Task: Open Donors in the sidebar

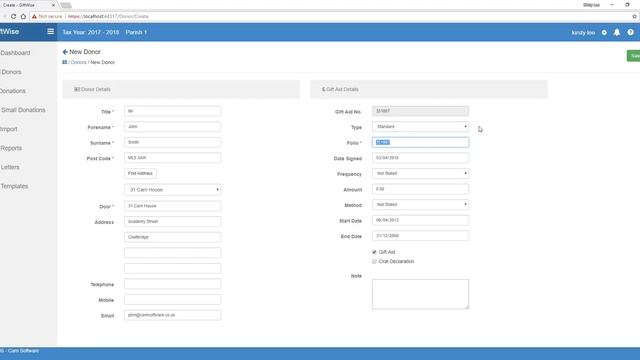Action: (x=11, y=72)
